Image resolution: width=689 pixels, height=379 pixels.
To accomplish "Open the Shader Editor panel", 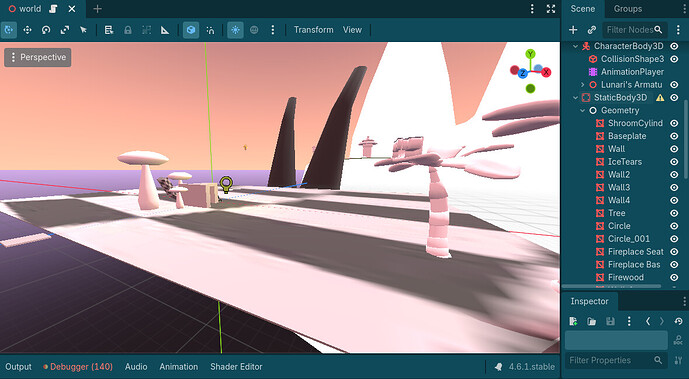I will (x=236, y=367).
